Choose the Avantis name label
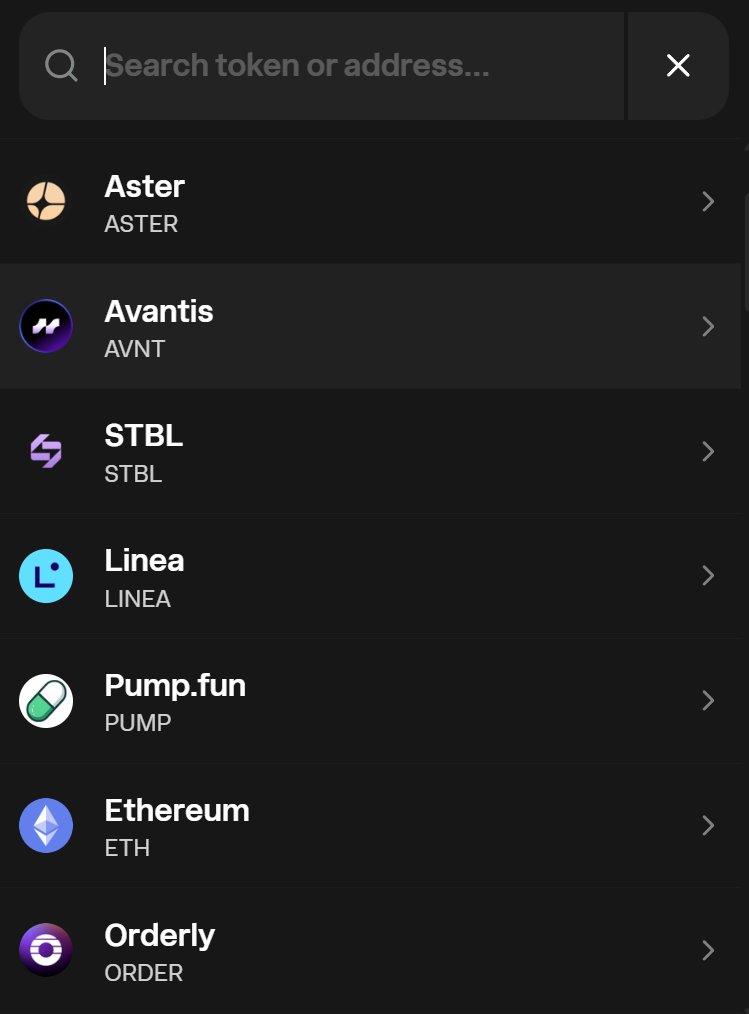Viewport: 749px width, 1014px height. coord(159,312)
